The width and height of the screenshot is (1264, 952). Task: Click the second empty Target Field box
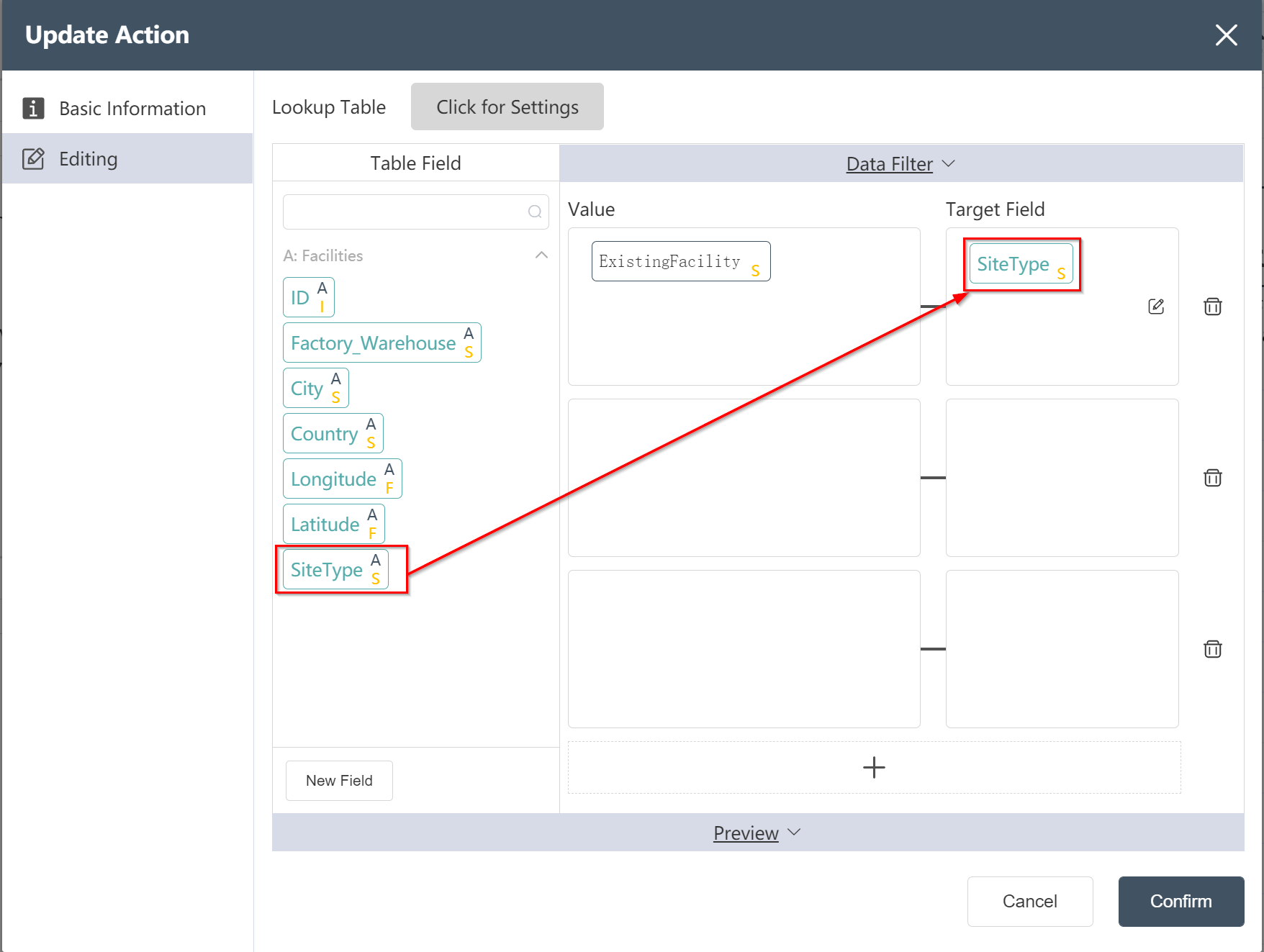[1062, 478]
